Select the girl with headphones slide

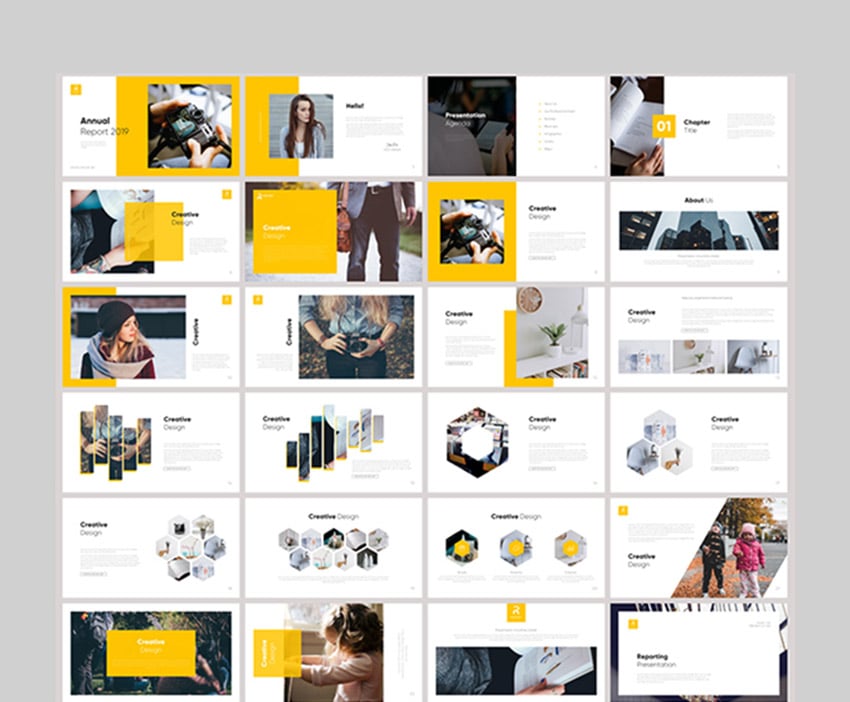(x=333, y=651)
